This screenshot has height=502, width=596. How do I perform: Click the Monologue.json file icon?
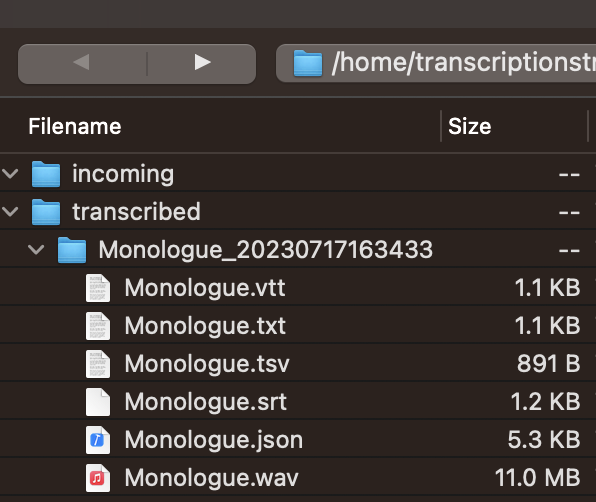click(x=98, y=440)
